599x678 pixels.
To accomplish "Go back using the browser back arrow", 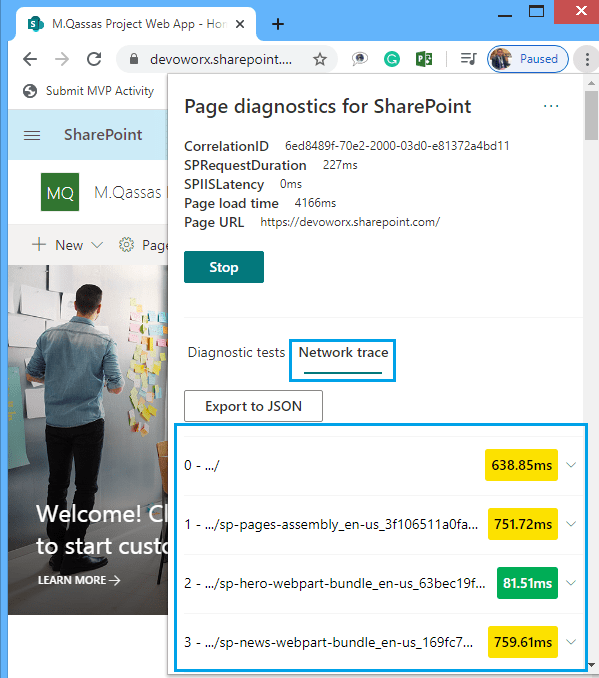I will point(30,59).
